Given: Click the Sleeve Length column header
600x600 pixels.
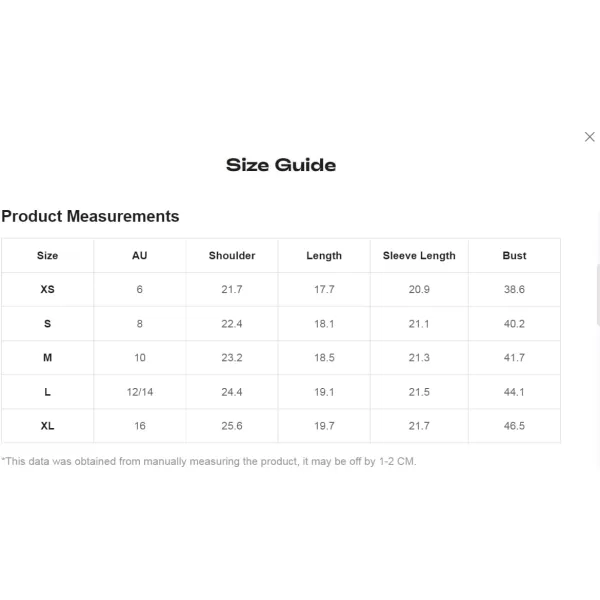Looking at the screenshot, I should 419,256.
